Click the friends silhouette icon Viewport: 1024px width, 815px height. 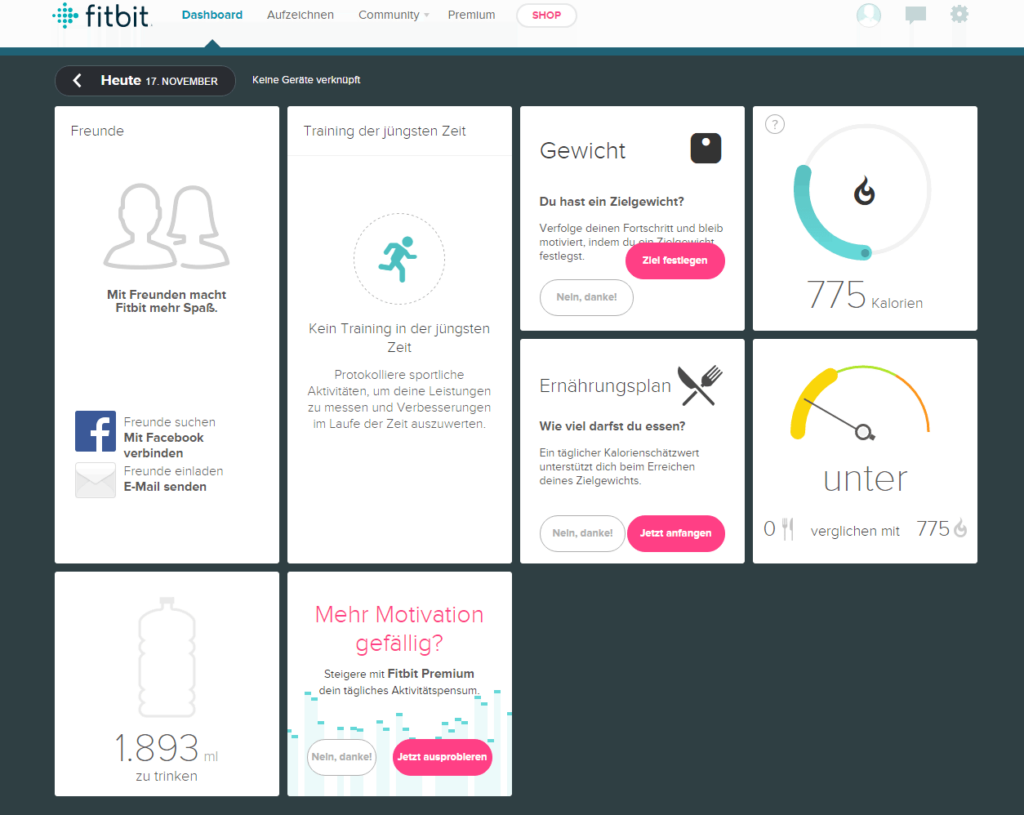pos(166,227)
